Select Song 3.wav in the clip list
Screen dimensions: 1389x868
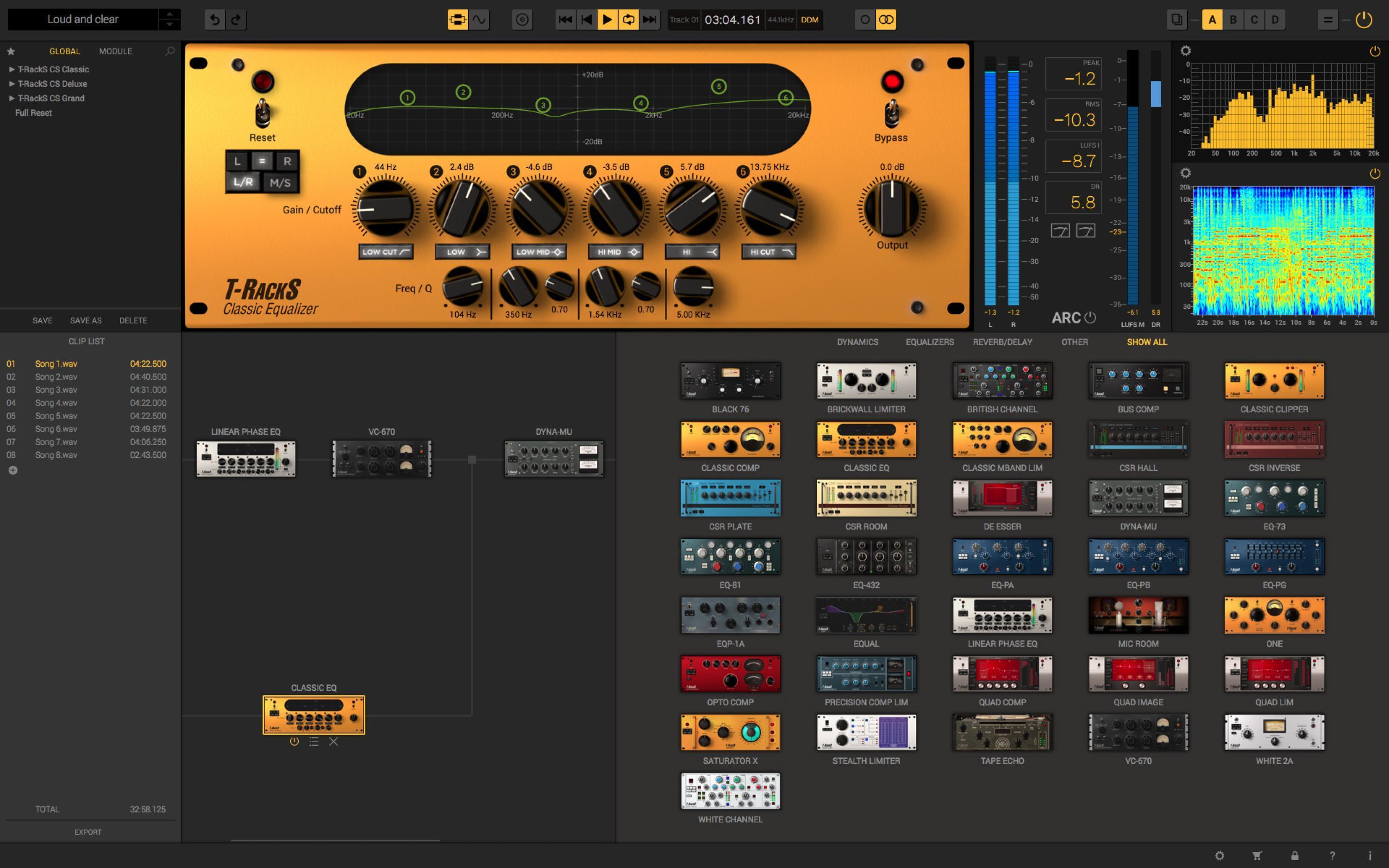pyautogui.click(x=56, y=389)
